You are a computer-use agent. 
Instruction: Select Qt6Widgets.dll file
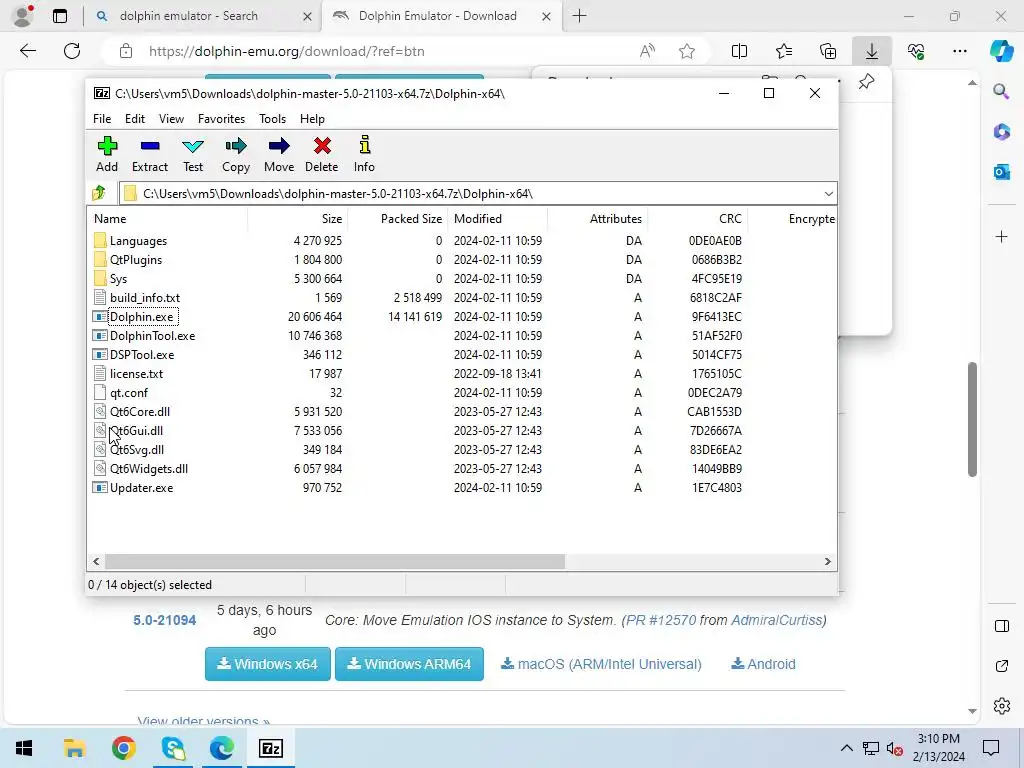(x=148, y=468)
